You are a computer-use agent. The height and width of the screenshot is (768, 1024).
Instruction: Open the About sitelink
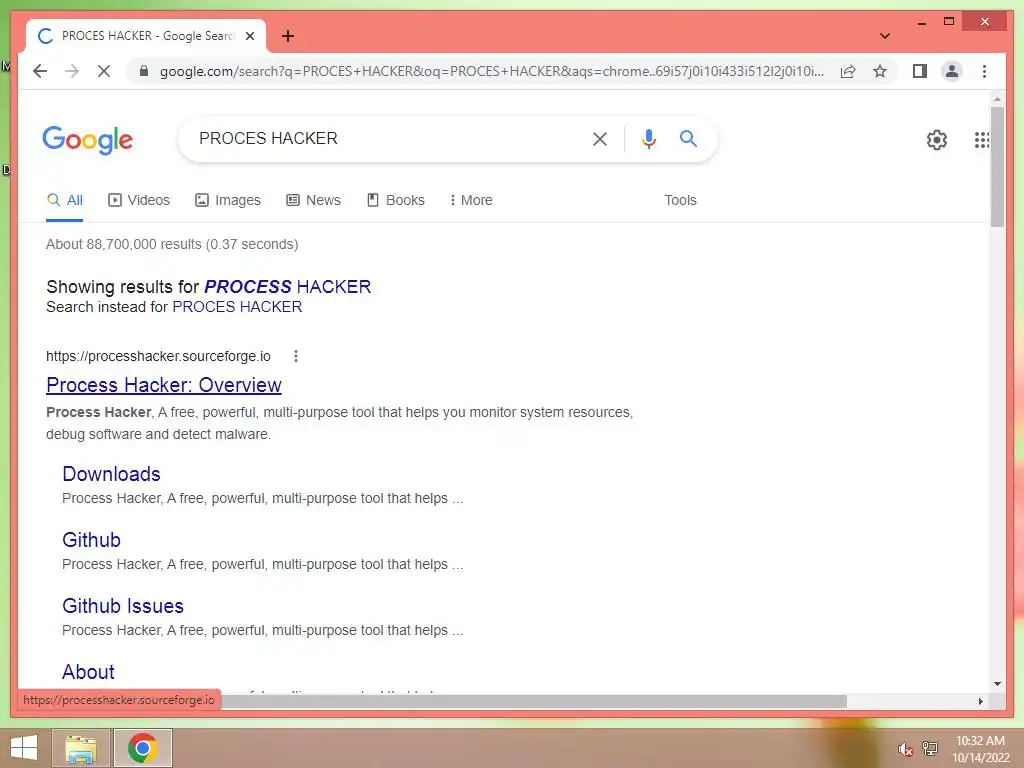tap(88, 672)
